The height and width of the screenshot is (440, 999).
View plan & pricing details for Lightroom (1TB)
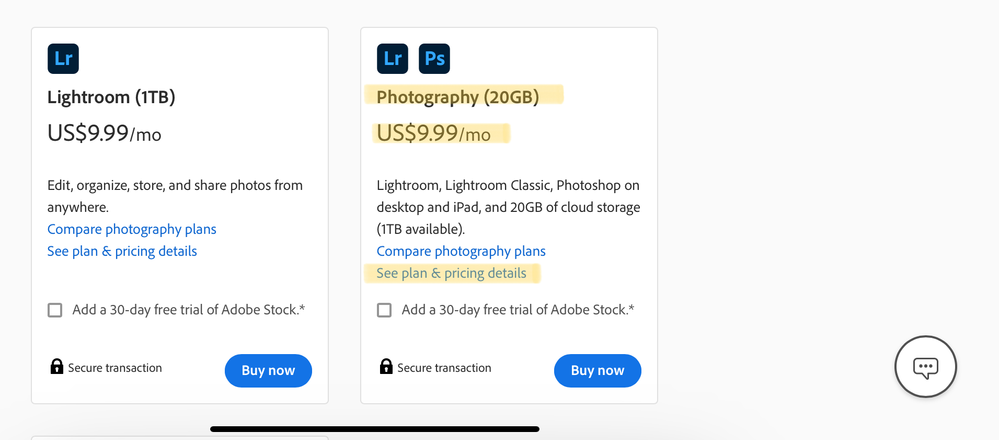(122, 251)
